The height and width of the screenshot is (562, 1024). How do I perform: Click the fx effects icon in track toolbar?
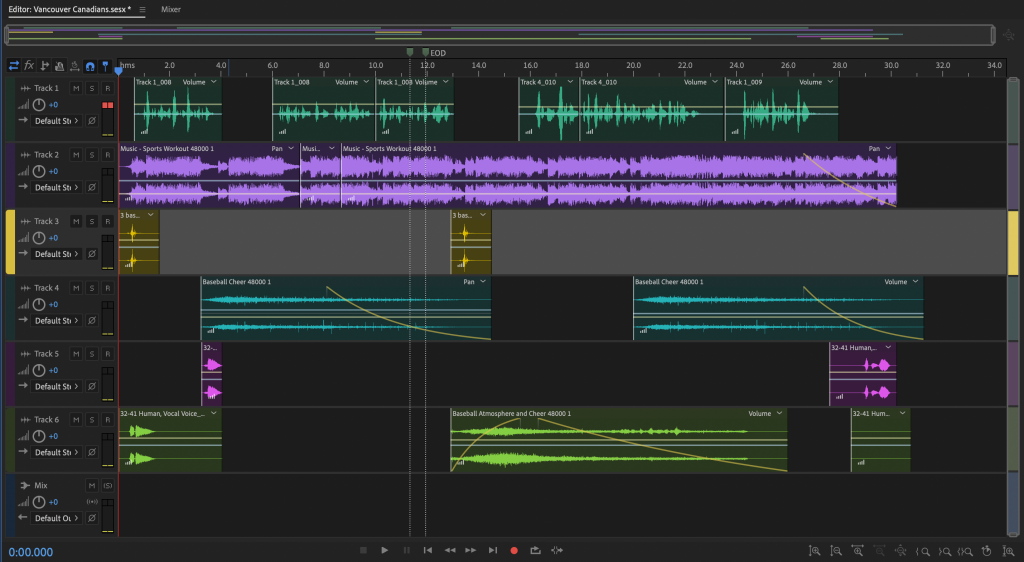pyautogui.click(x=29, y=66)
